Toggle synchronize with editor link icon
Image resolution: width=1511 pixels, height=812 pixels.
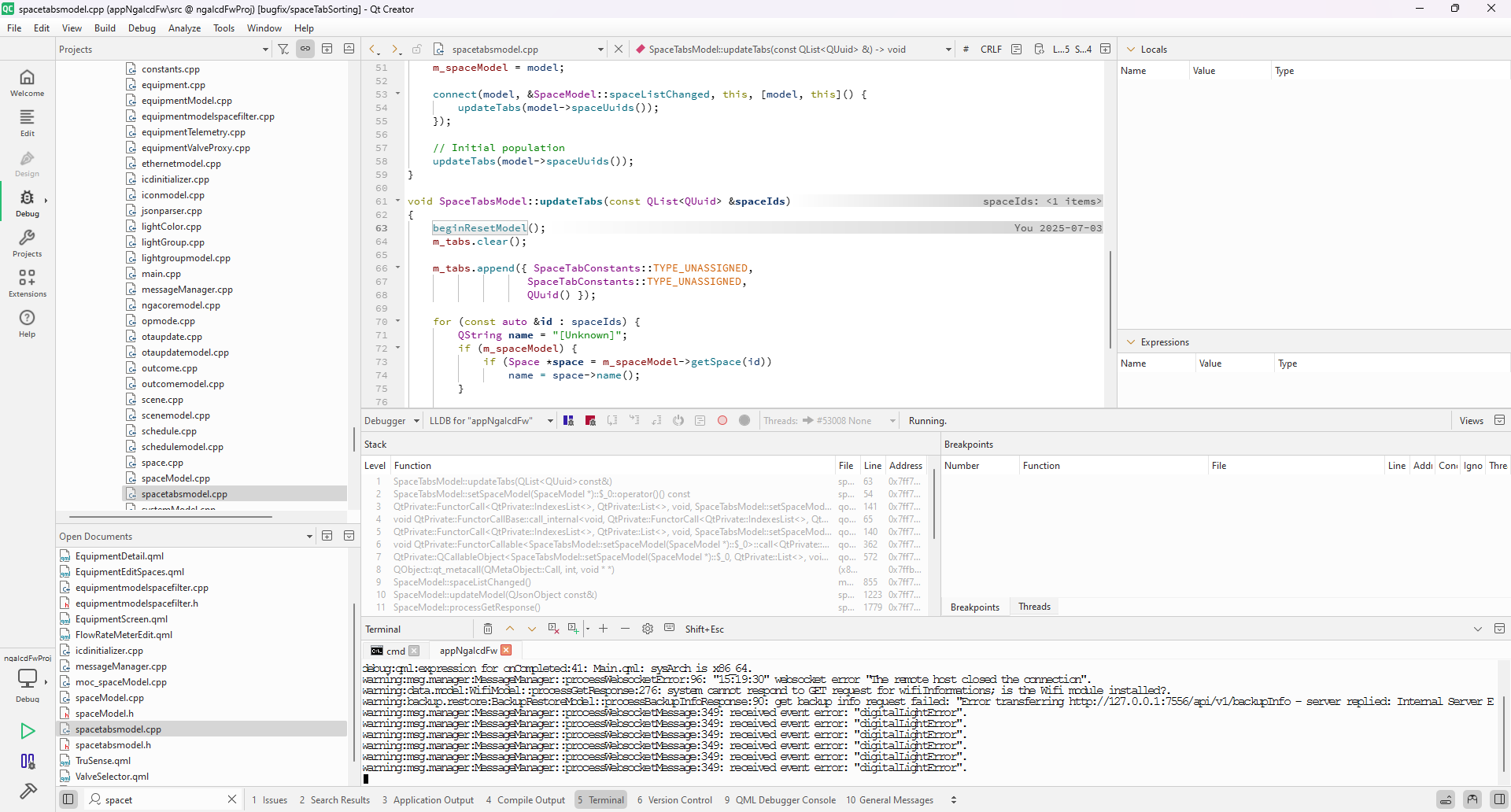point(305,49)
